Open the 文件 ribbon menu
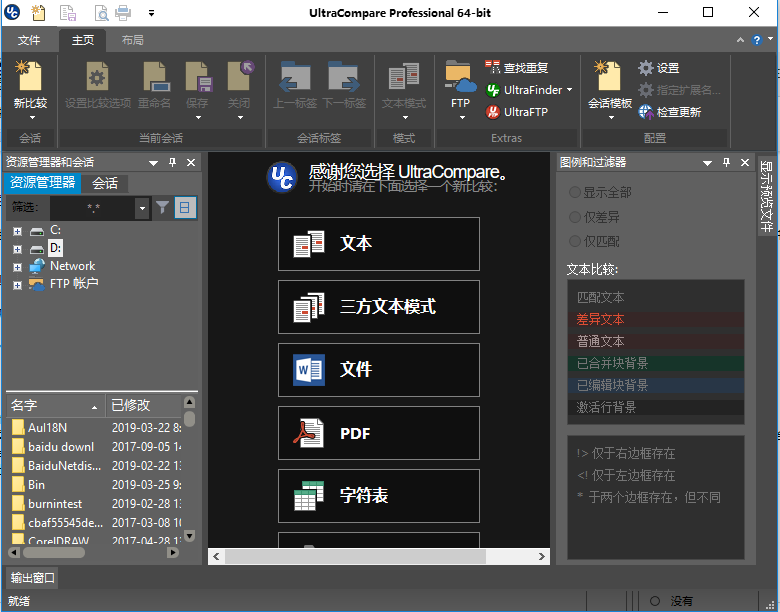The height and width of the screenshot is (612, 780). 28,40
